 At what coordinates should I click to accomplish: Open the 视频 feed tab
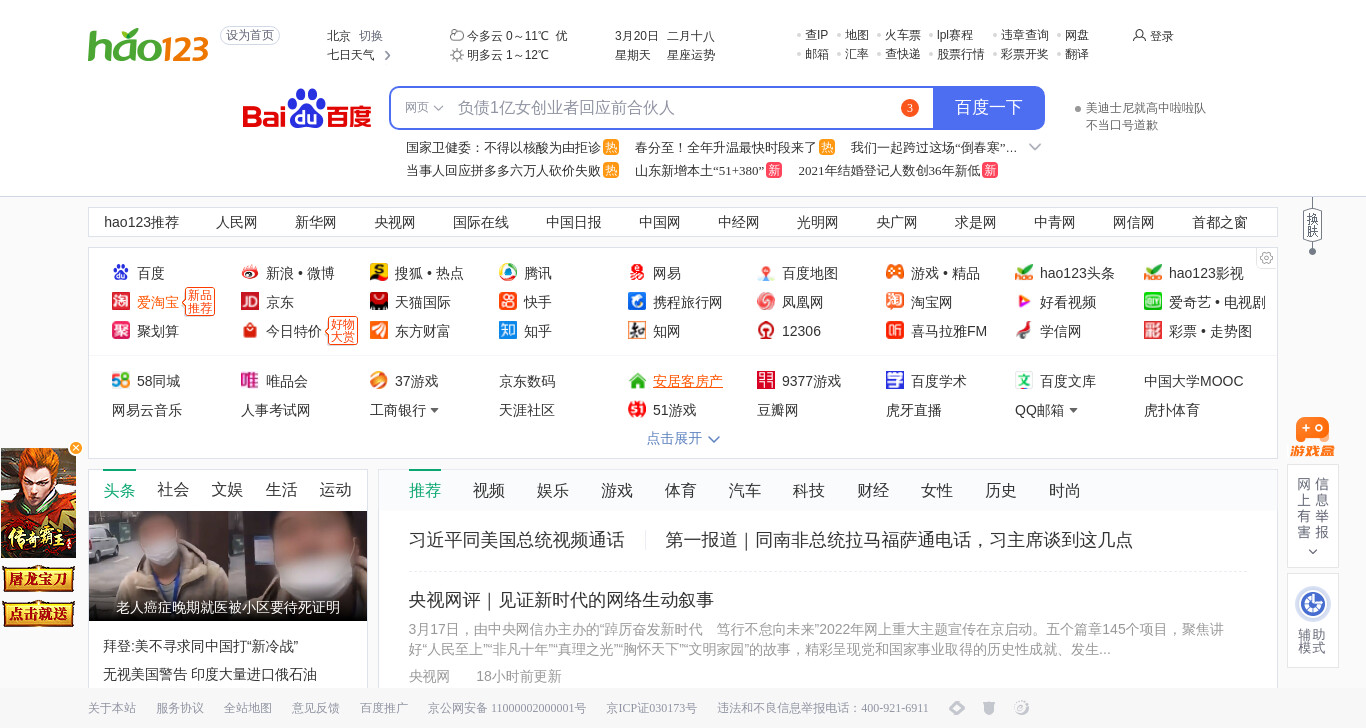(x=489, y=490)
